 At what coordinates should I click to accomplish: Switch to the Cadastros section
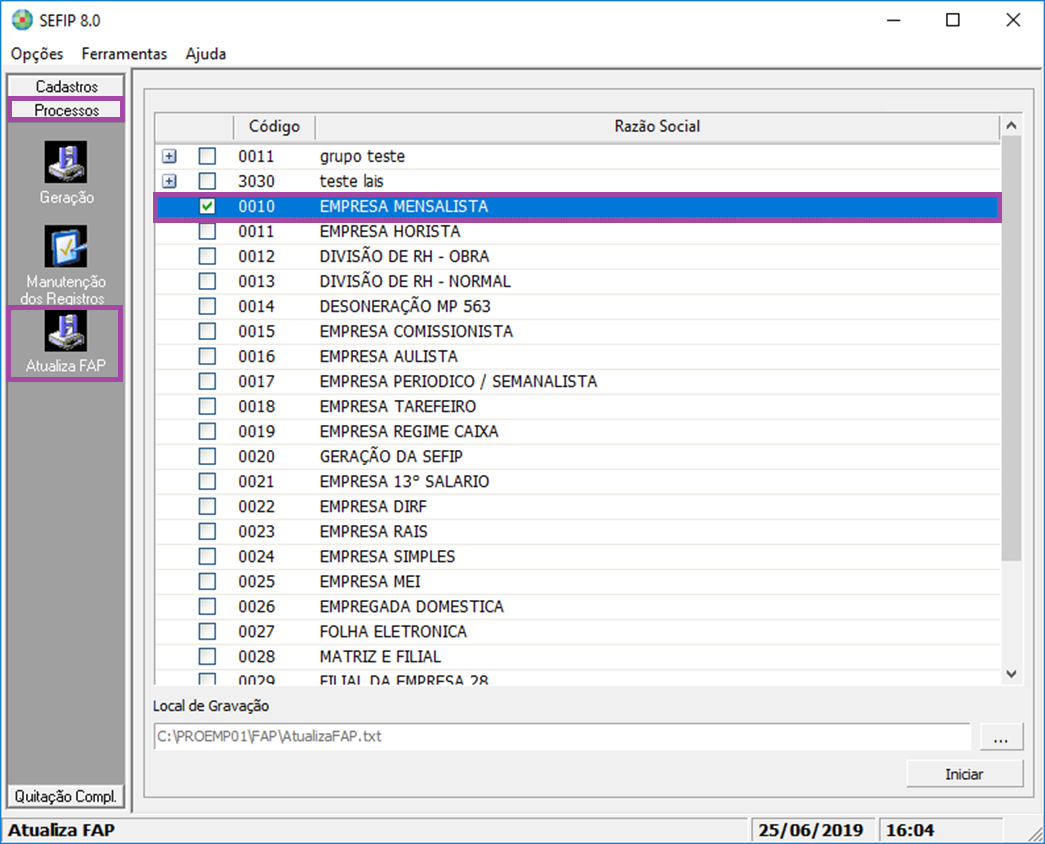[x=66, y=86]
